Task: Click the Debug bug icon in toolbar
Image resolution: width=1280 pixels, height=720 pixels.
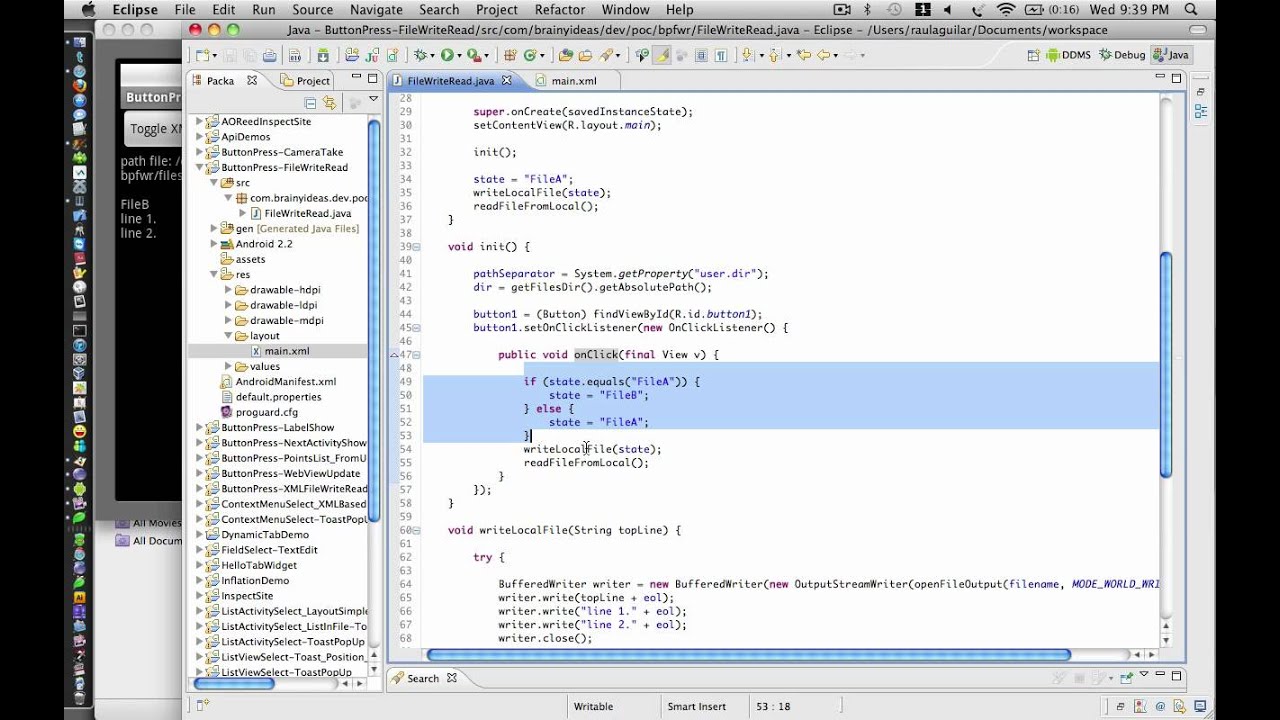Action: (x=420, y=55)
